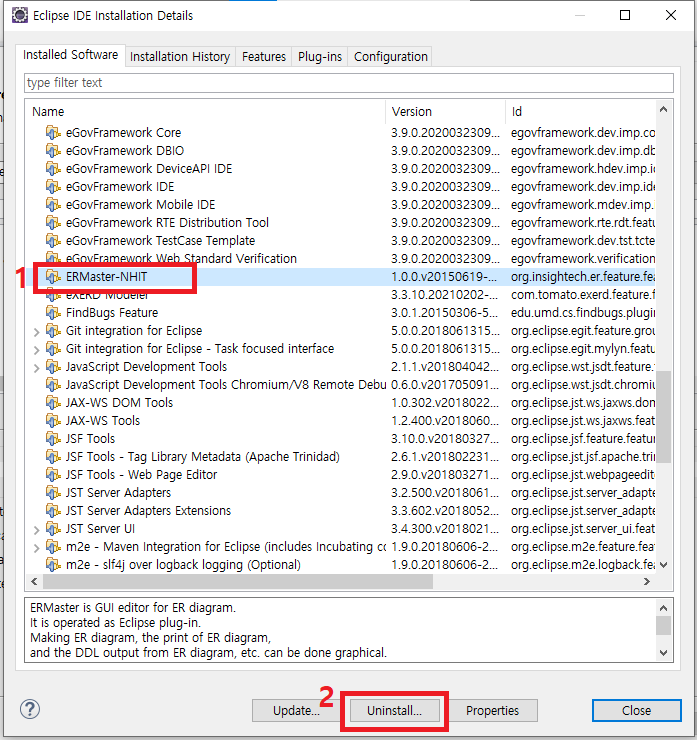Click the Update... button
The image size is (697, 740).
296,710
